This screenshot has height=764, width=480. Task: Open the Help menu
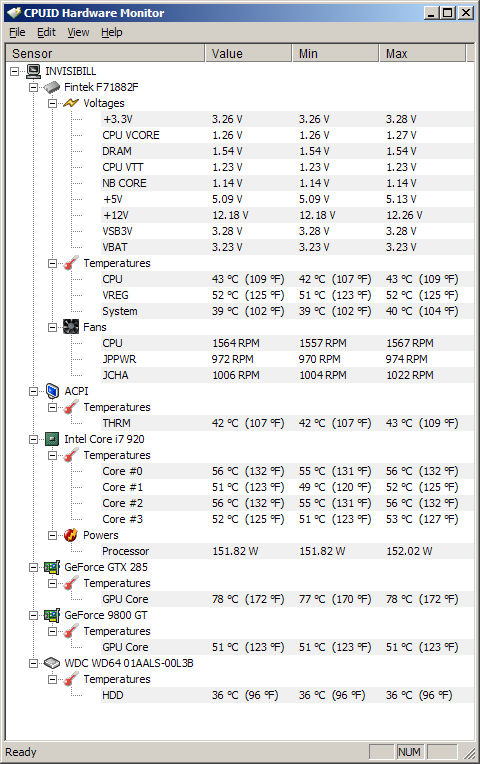click(x=112, y=32)
